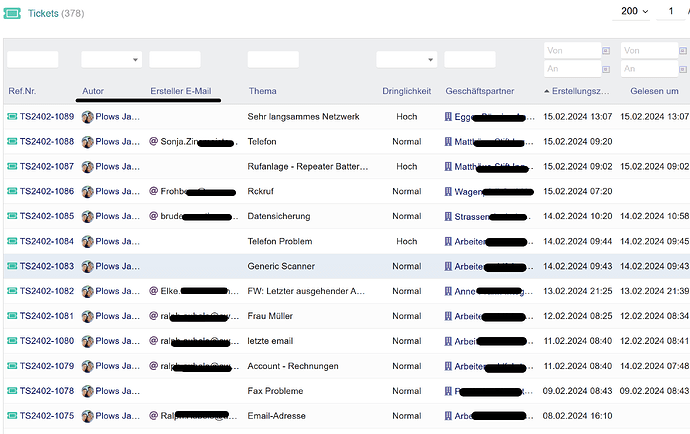
Task: Click the @ email icon in row TS2402-1086
Action: [x=153, y=192]
